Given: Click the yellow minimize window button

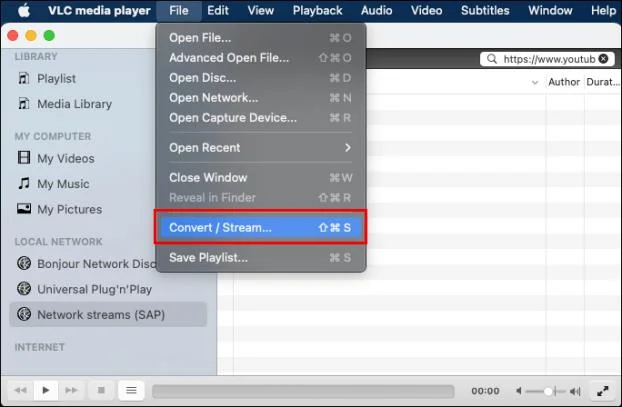Looking at the screenshot, I should click(31, 36).
